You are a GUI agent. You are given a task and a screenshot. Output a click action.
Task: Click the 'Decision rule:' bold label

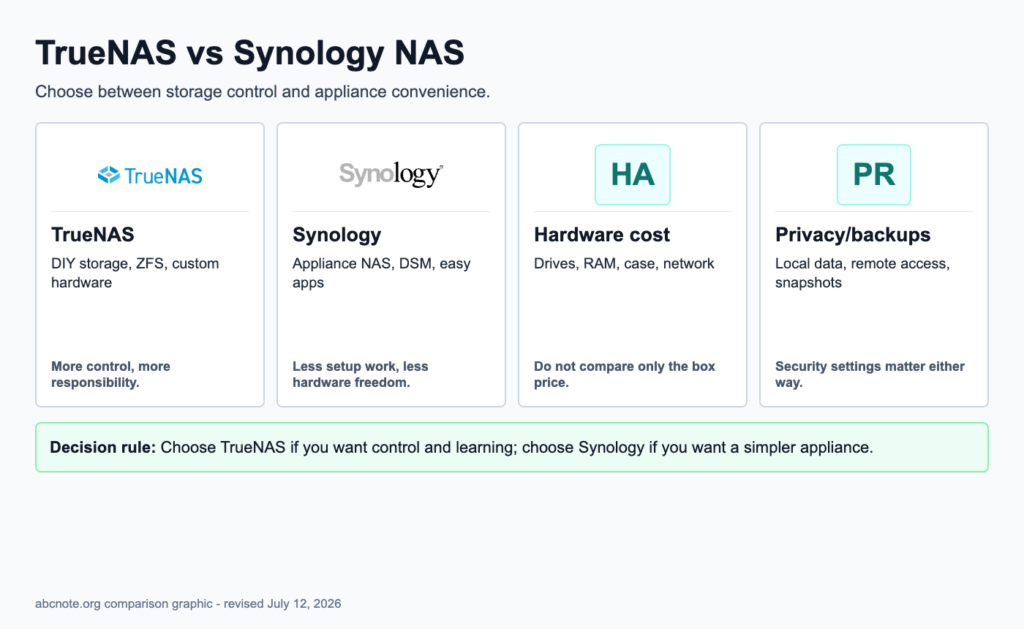pyautogui.click(x=103, y=447)
